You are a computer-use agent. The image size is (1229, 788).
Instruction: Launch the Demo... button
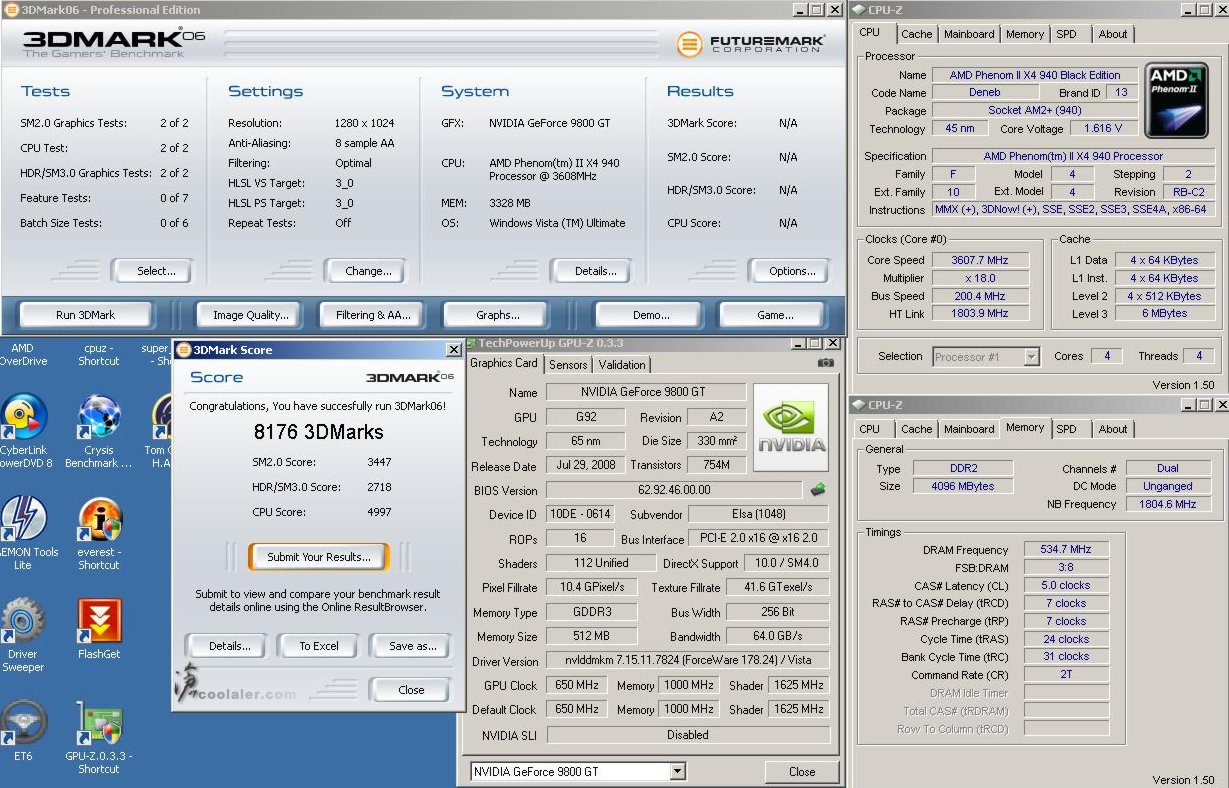(651, 315)
